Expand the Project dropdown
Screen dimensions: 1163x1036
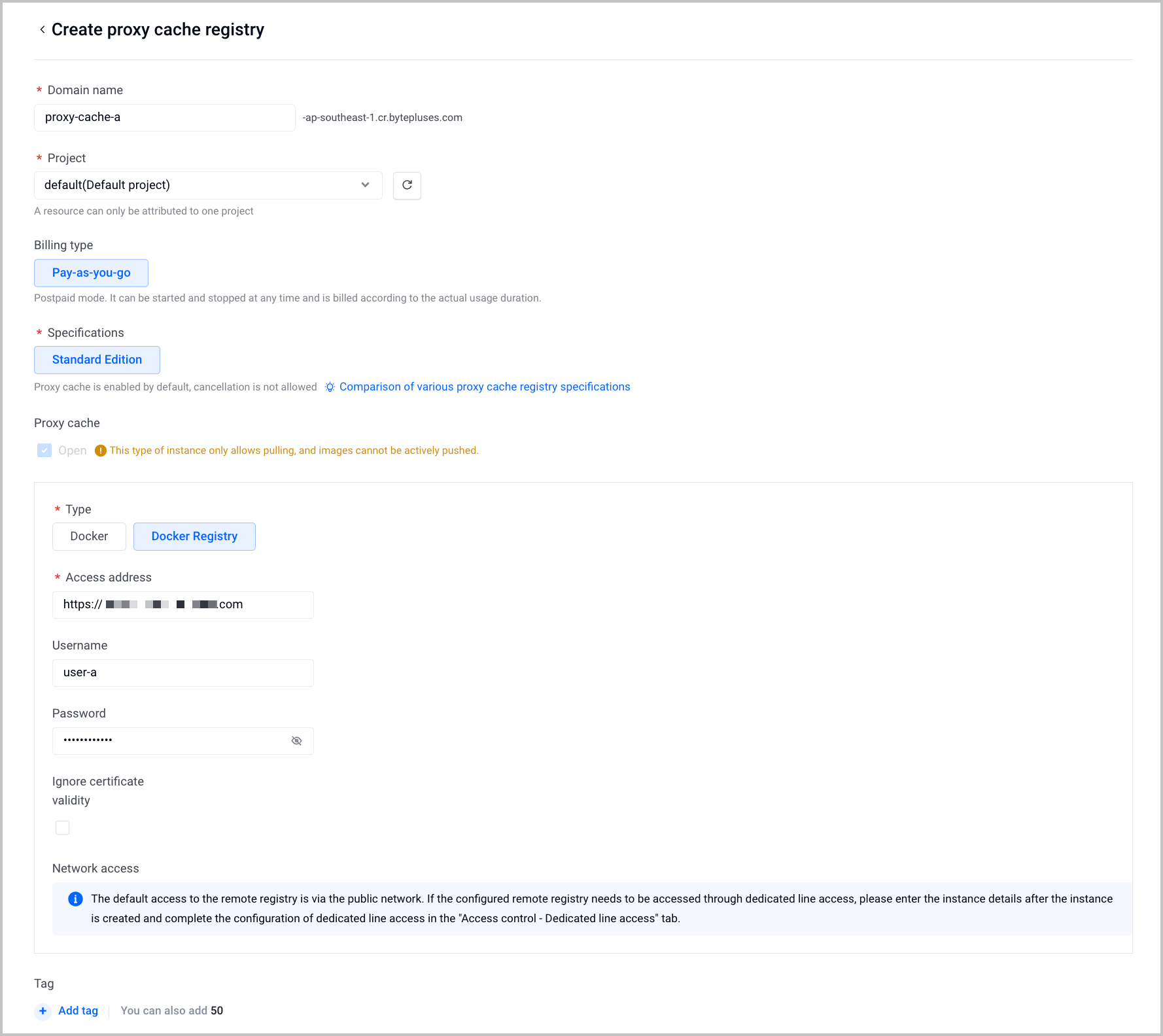coord(208,185)
